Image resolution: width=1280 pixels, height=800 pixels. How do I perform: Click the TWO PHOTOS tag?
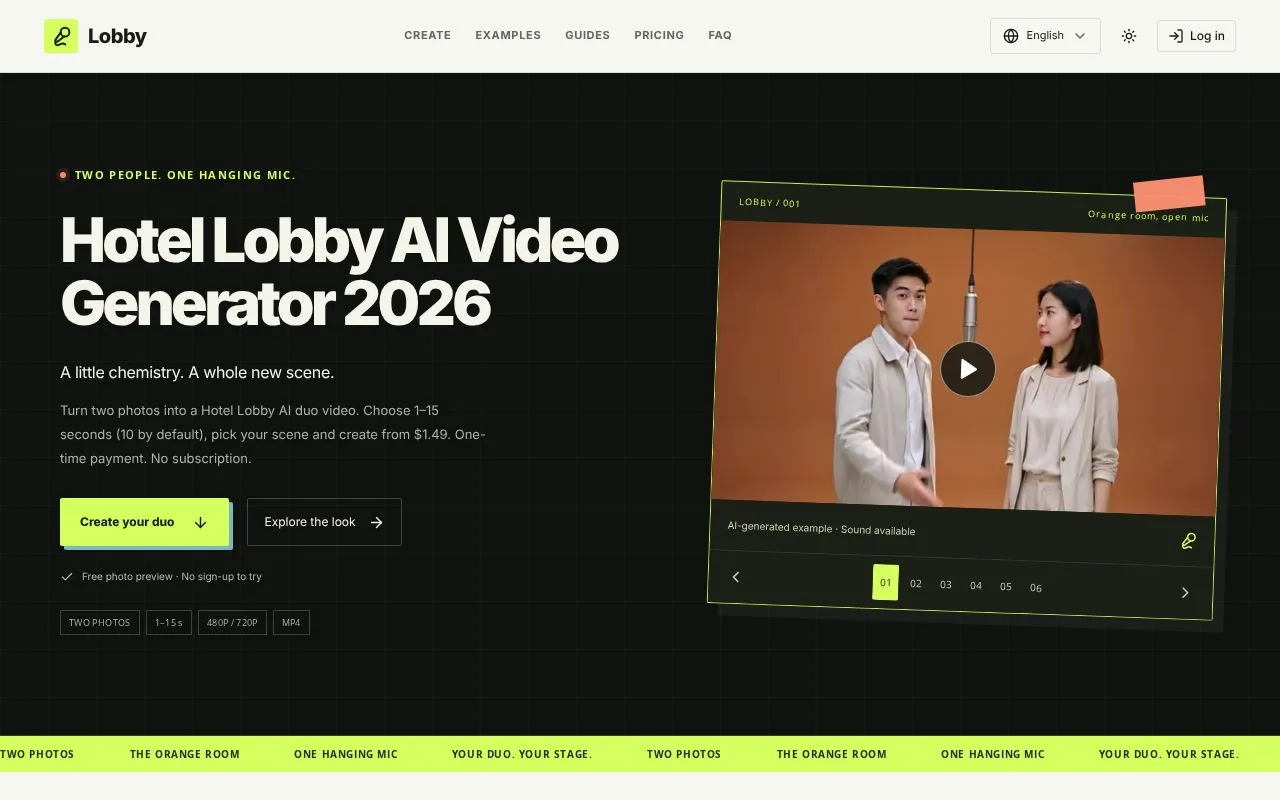pyautogui.click(x=99, y=623)
